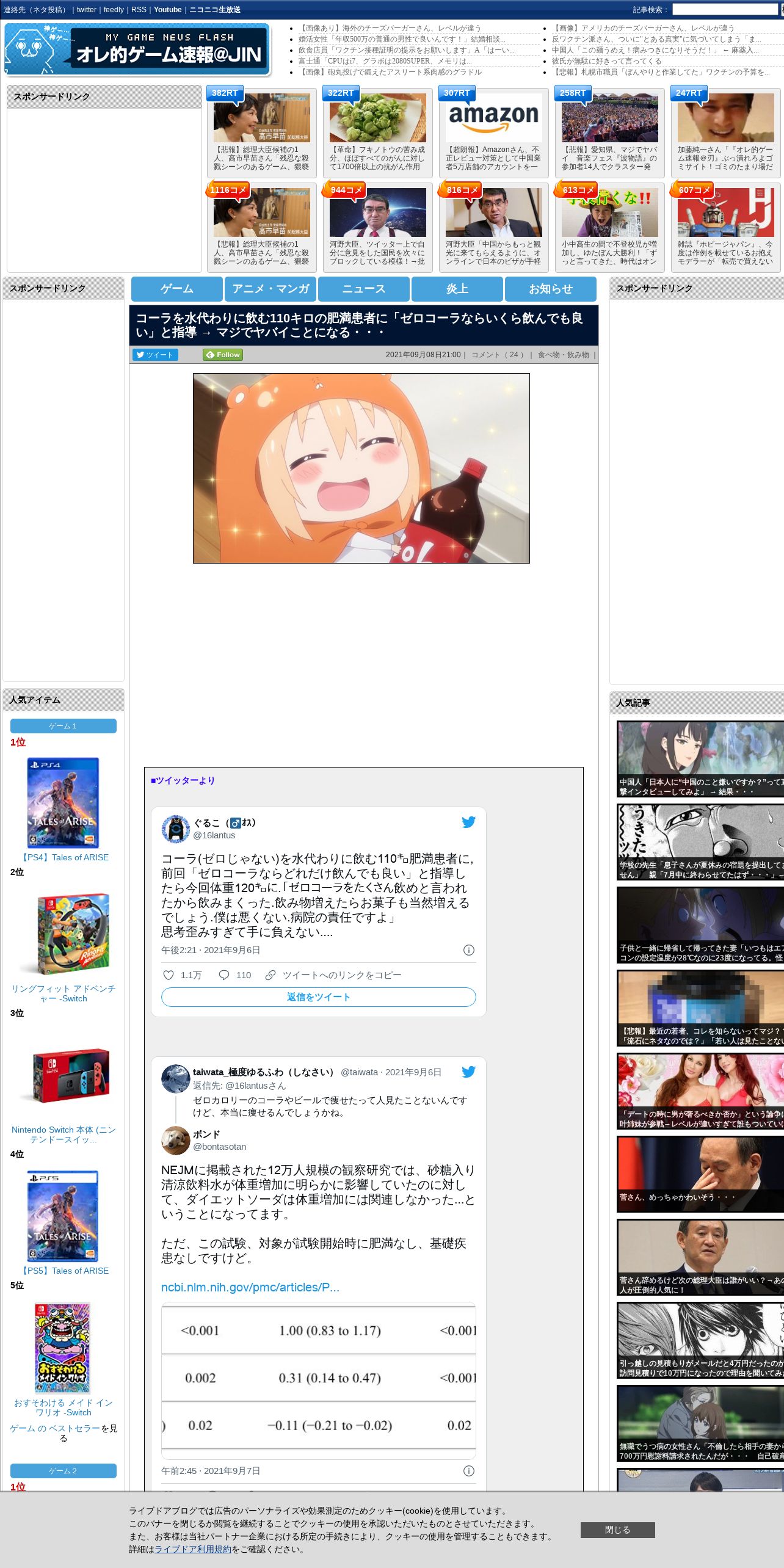Click the 1116コメ comment badge
Image resolution: width=784 pixels, height=1568 pixels.
point(228,190)
